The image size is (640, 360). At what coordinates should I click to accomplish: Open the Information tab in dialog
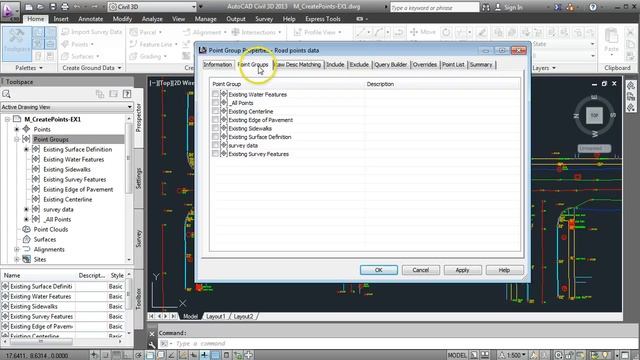(218, 64)
